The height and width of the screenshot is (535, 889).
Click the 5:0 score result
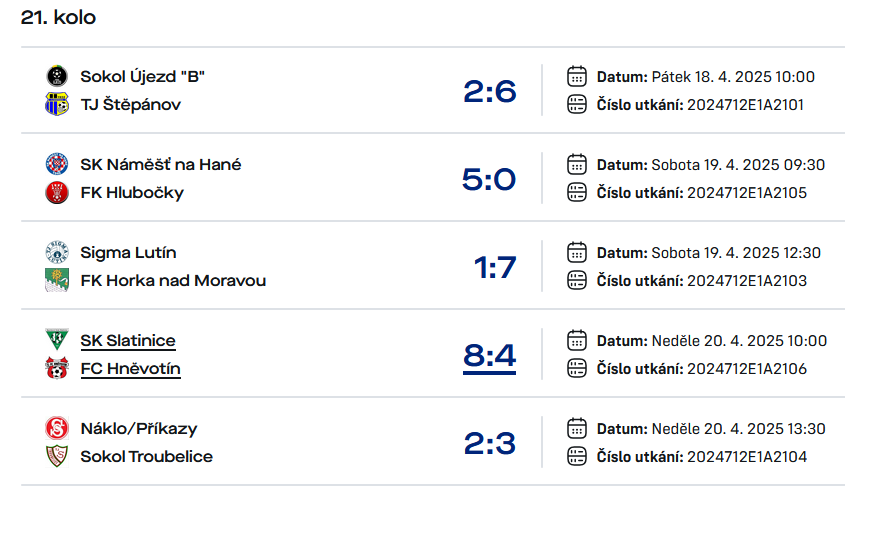[489, 179]
